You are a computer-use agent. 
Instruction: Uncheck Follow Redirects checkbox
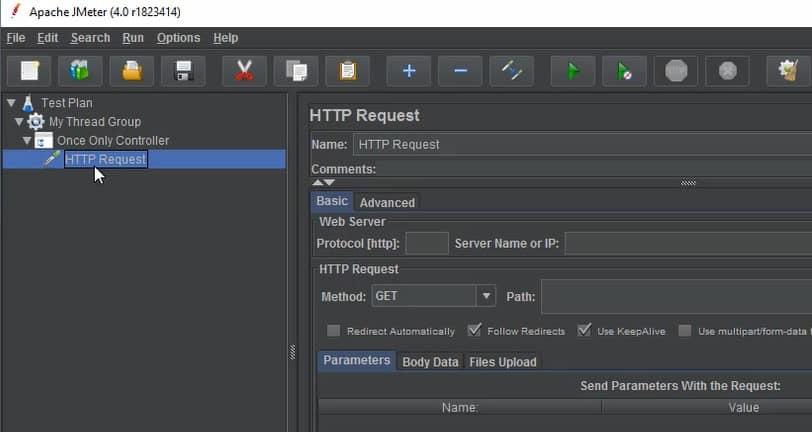(x=474, y=330)
